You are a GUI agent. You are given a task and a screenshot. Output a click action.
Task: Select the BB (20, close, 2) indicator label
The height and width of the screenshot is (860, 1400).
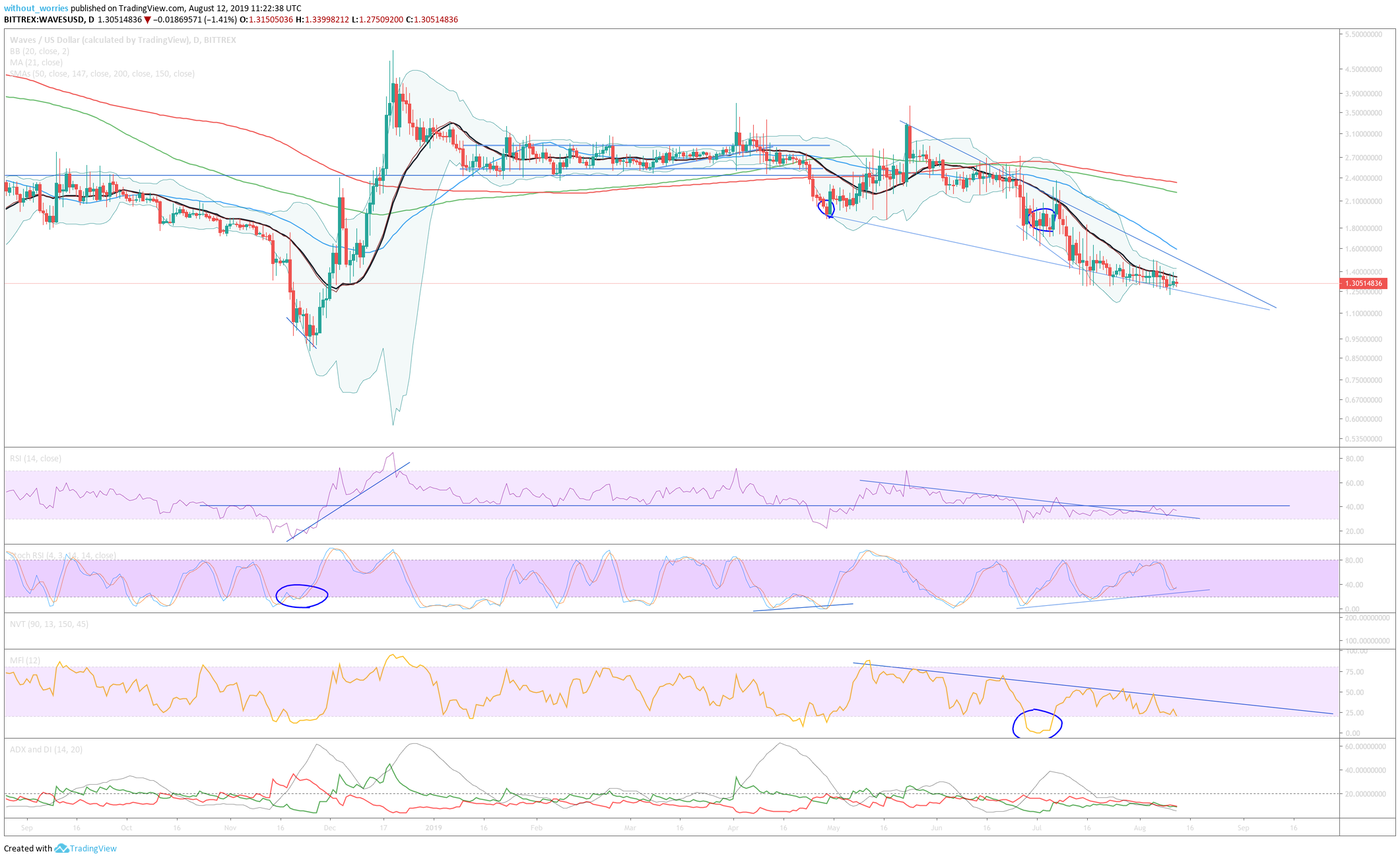tap(40, 51)
